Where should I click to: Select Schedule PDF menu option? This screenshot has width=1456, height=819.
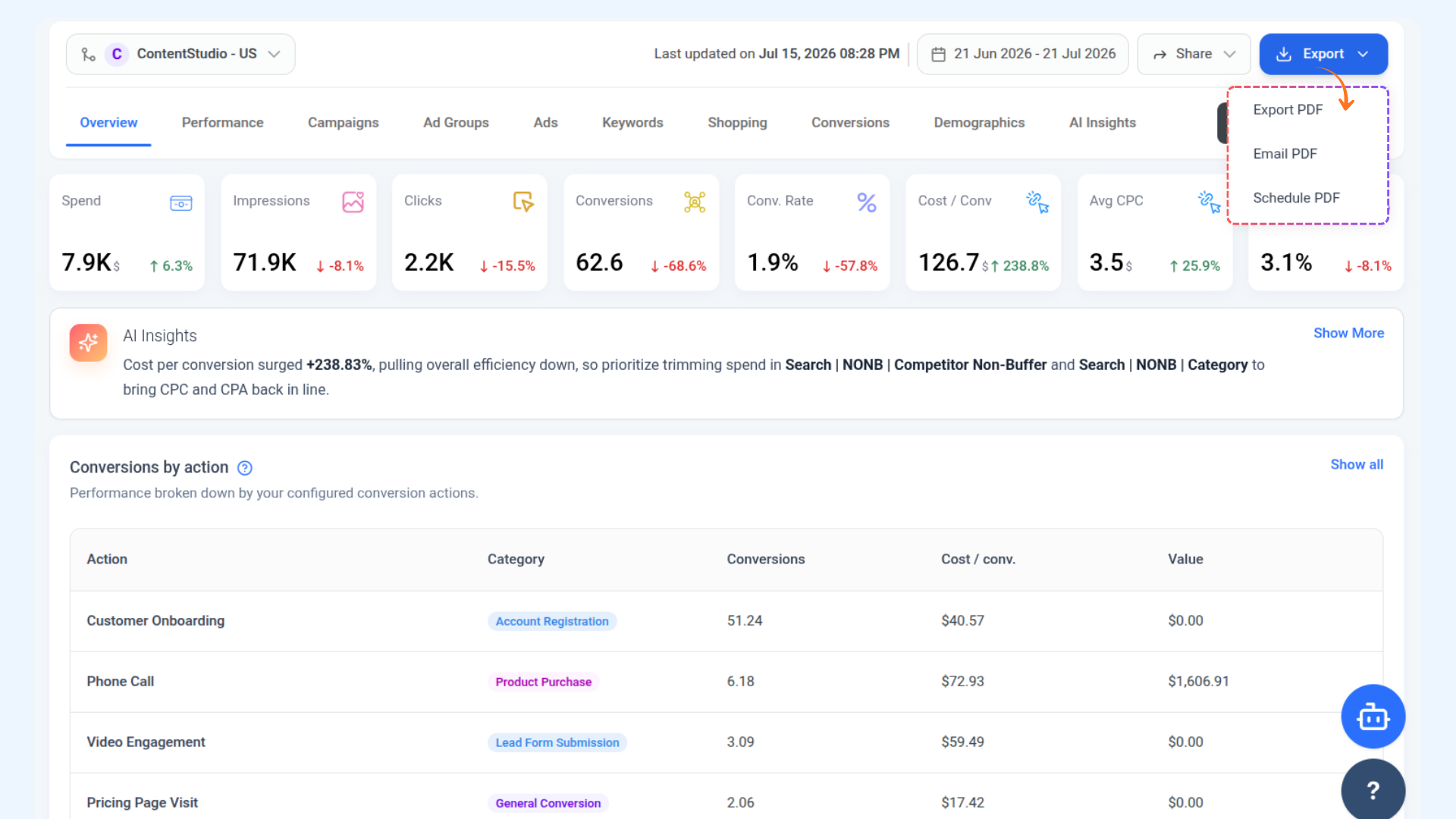point(1296,198)
